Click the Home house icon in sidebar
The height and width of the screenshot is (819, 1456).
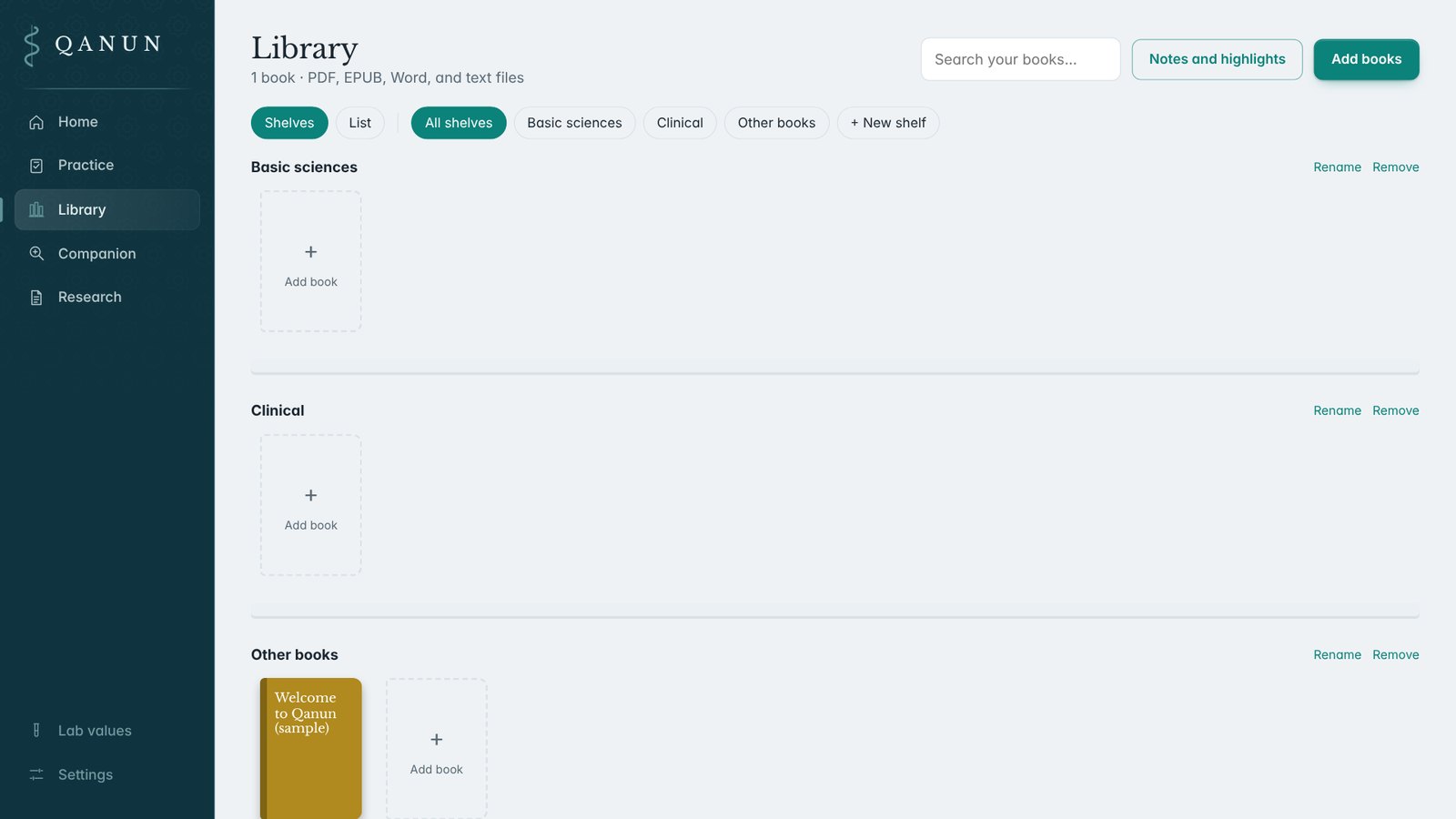pyautogui.click(x=36, y=122)
